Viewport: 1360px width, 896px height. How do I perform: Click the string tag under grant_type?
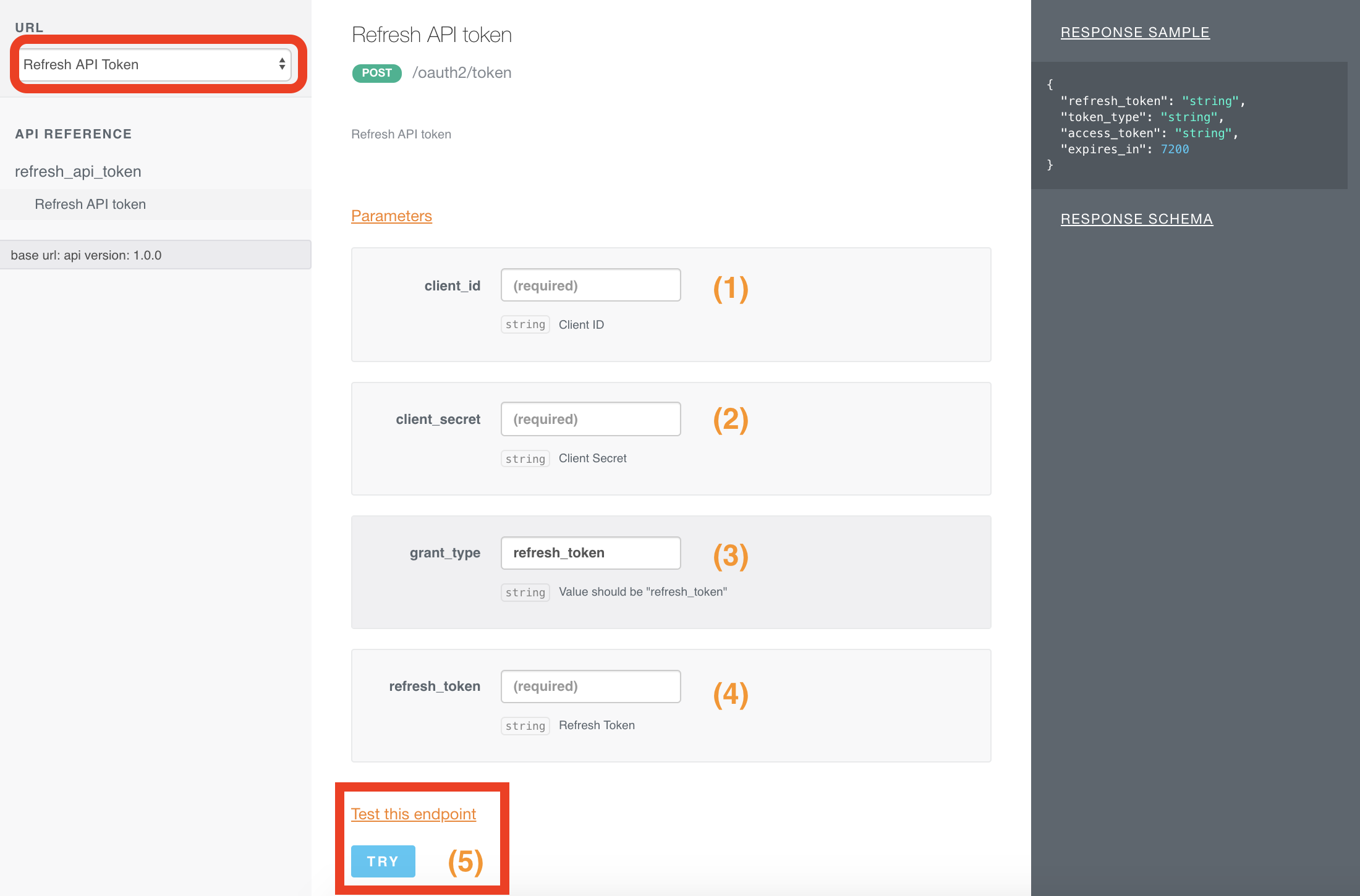[x=525, y=592]
